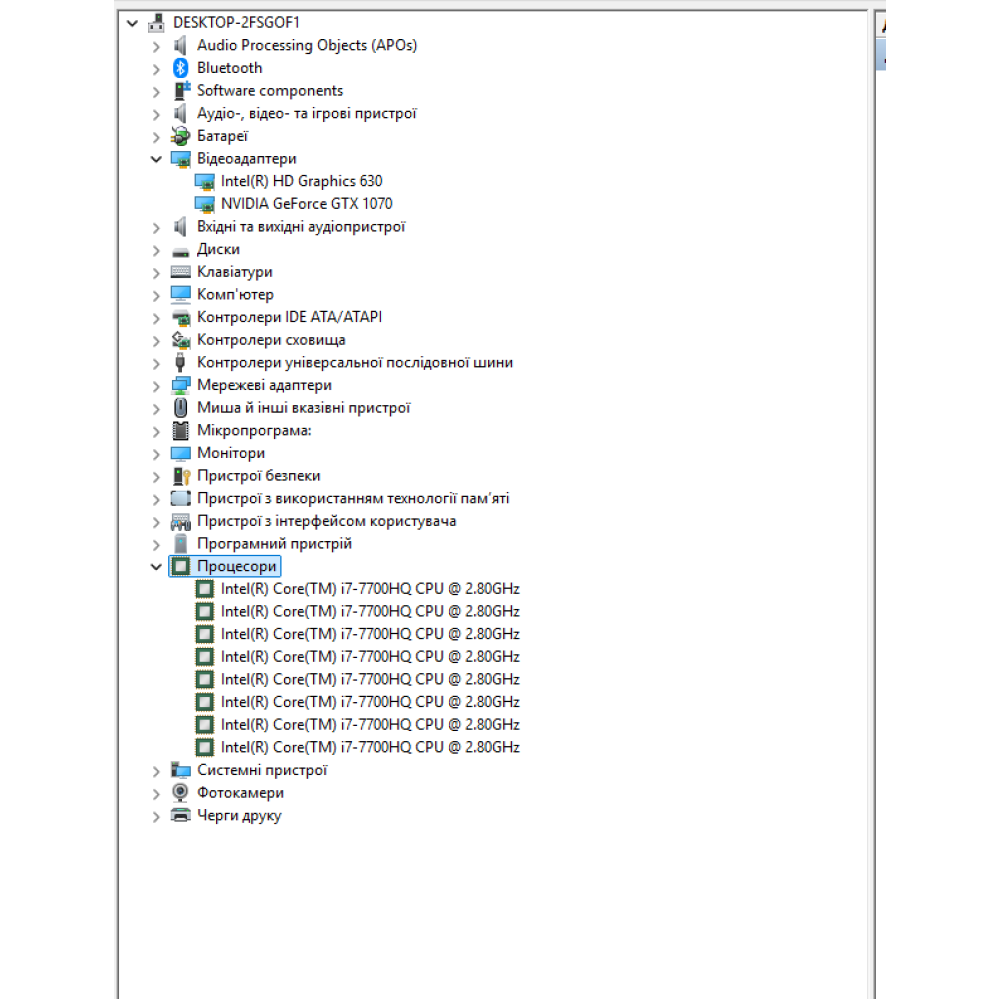The height and width of the screenshot is (1000, 1000).
Task: Expand the Клавіатури node
Action: point(156,273)
